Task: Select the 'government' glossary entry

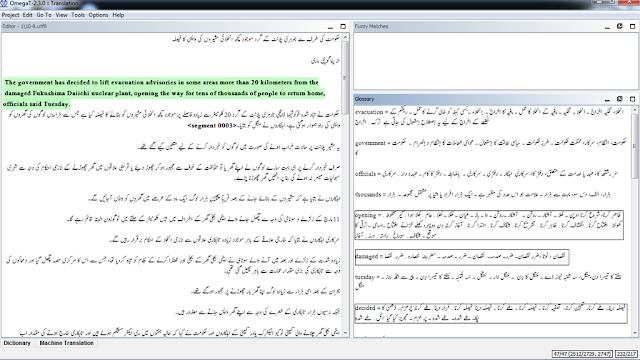Action: (x=490, y=148)
